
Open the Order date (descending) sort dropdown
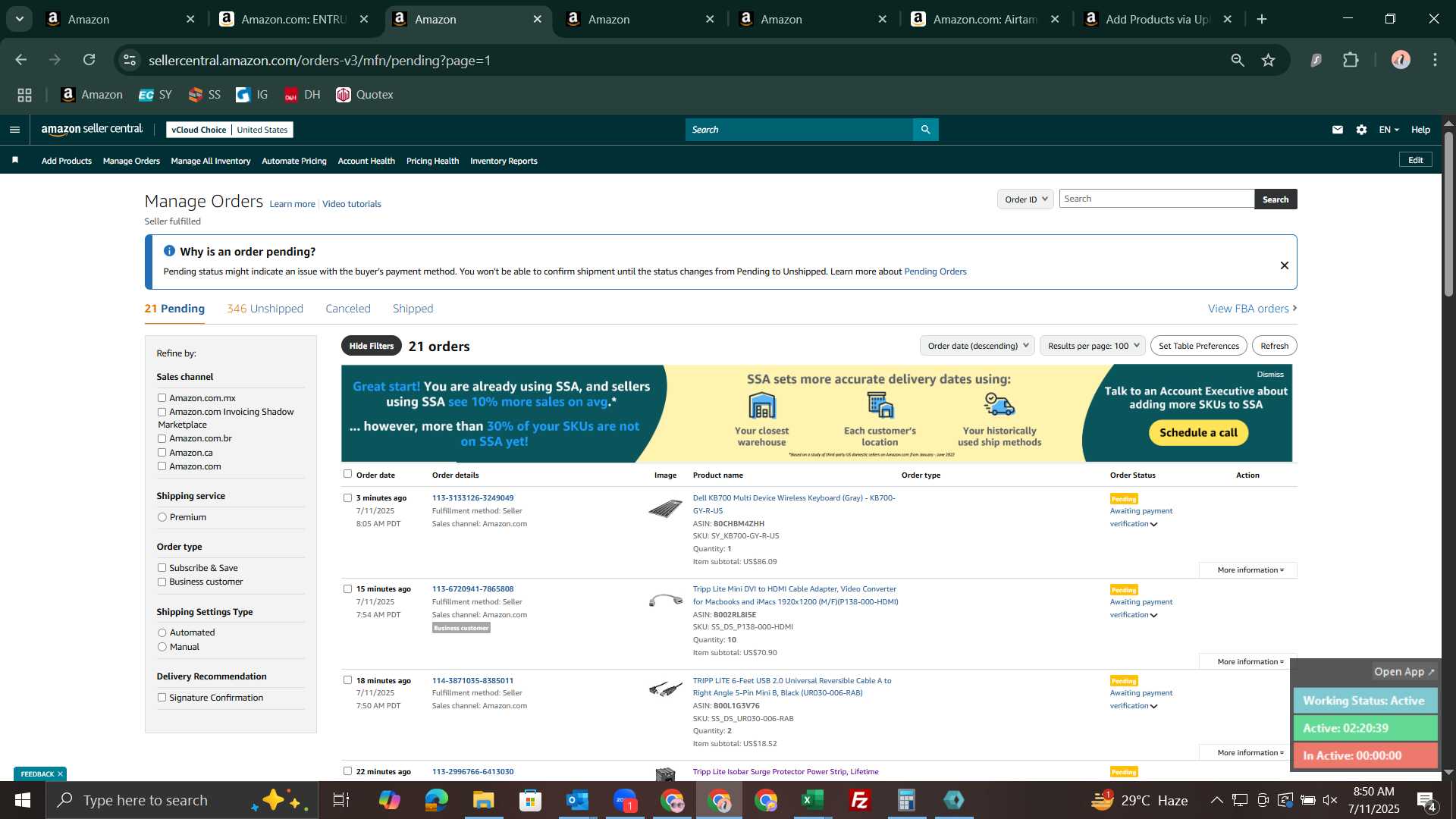(977, 346)
